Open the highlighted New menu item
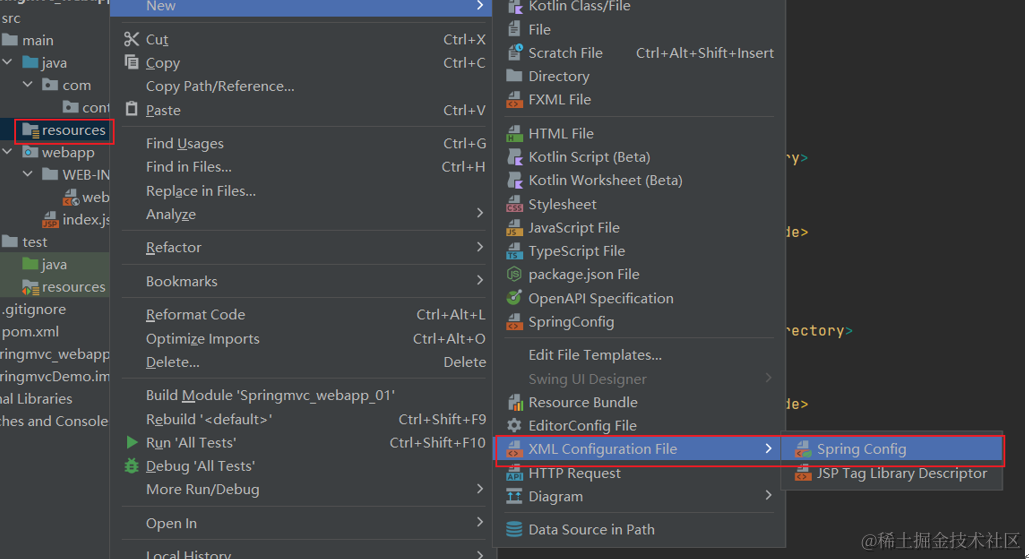1029x559 pixels. click(x=301, y=7)
